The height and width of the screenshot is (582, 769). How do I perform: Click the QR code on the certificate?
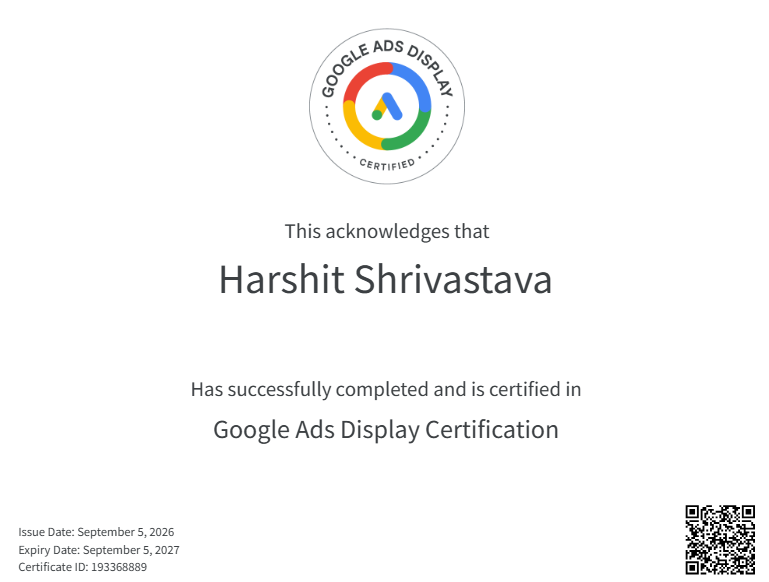tap(720, 539)
